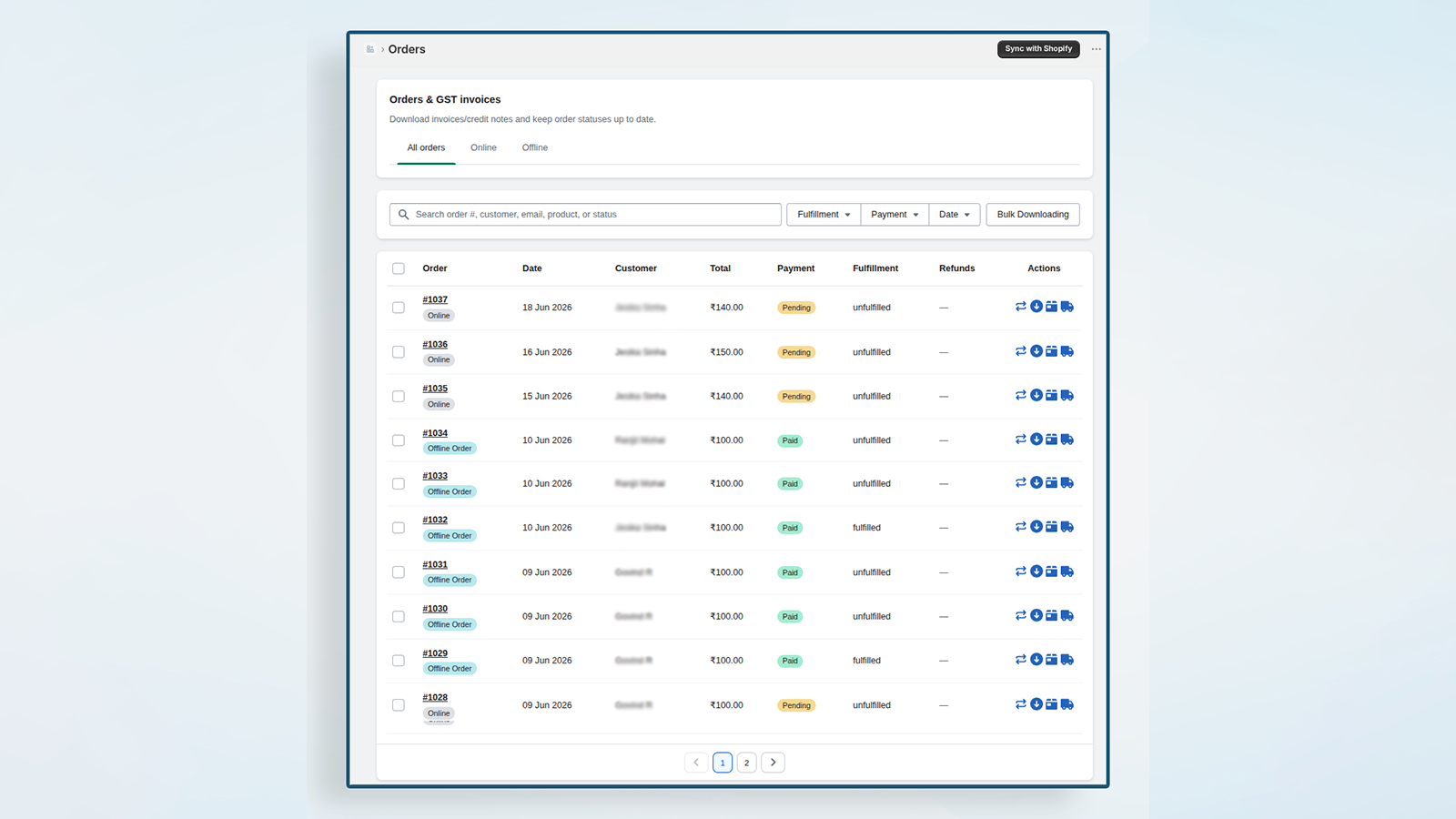Open order #1029 link
This screenshot has width=1456, height=819.
point(435,653)
